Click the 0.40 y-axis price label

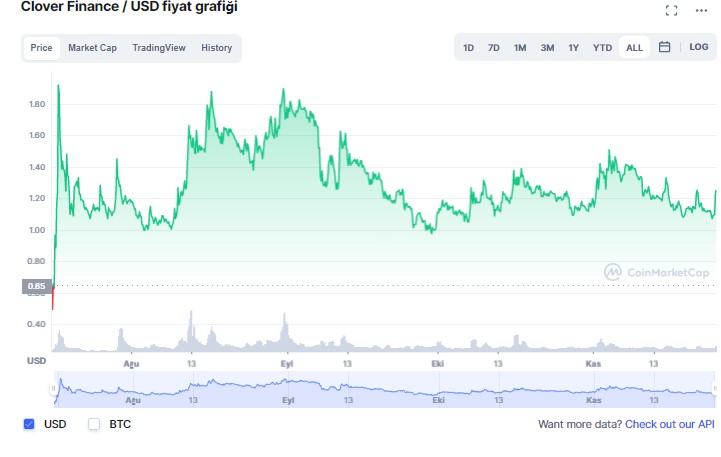[x=37, y=324]
